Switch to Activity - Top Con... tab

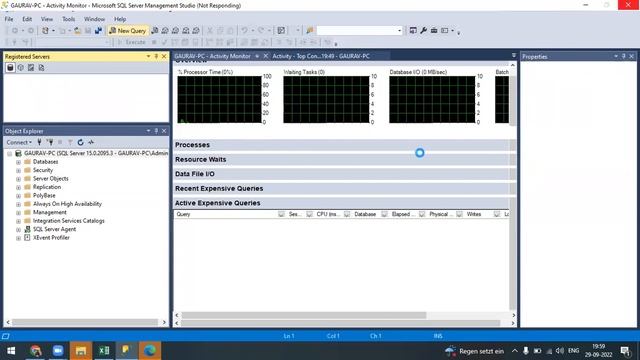[x=321, y=56]
